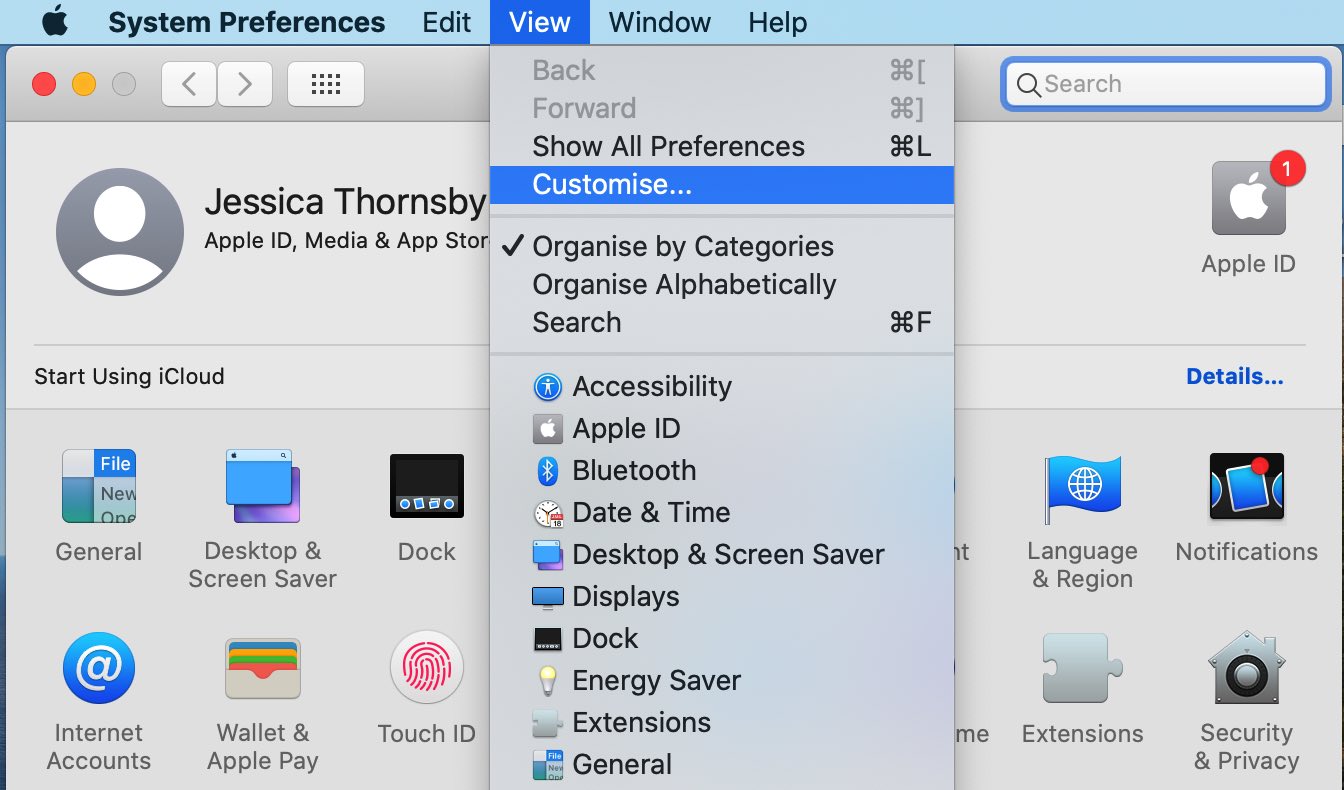The image size is (1344, 790).
Task: Open Desktop & Screen Saver preferences
Action: (x=261, y=487)
